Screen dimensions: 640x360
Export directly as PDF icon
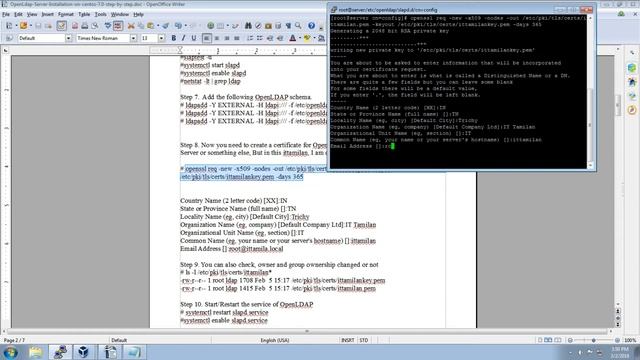tap(75, 26)
